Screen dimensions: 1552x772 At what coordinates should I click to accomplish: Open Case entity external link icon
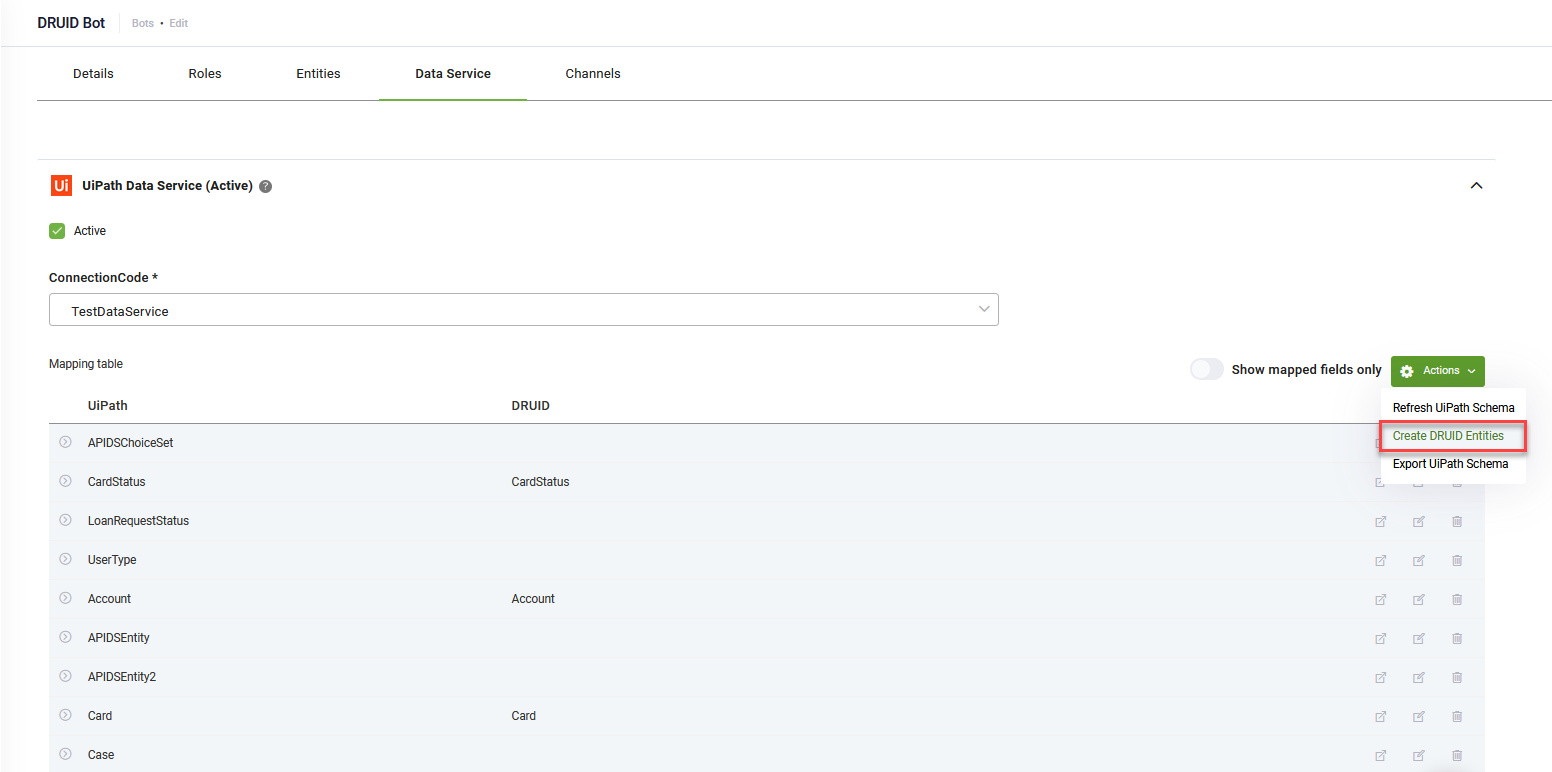coord(1381,755)
